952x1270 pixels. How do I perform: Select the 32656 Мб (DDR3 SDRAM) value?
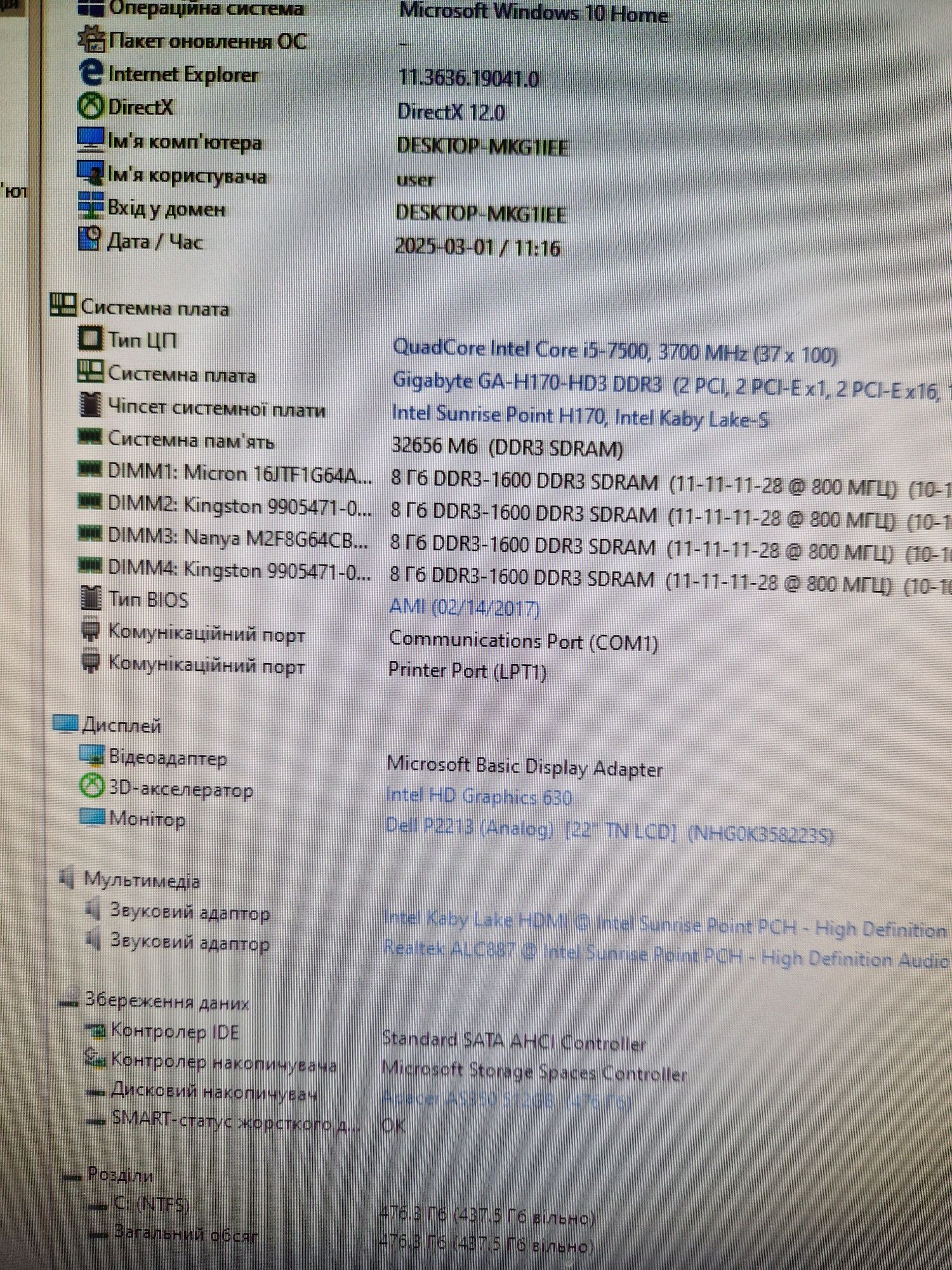(x=507, y=447)
